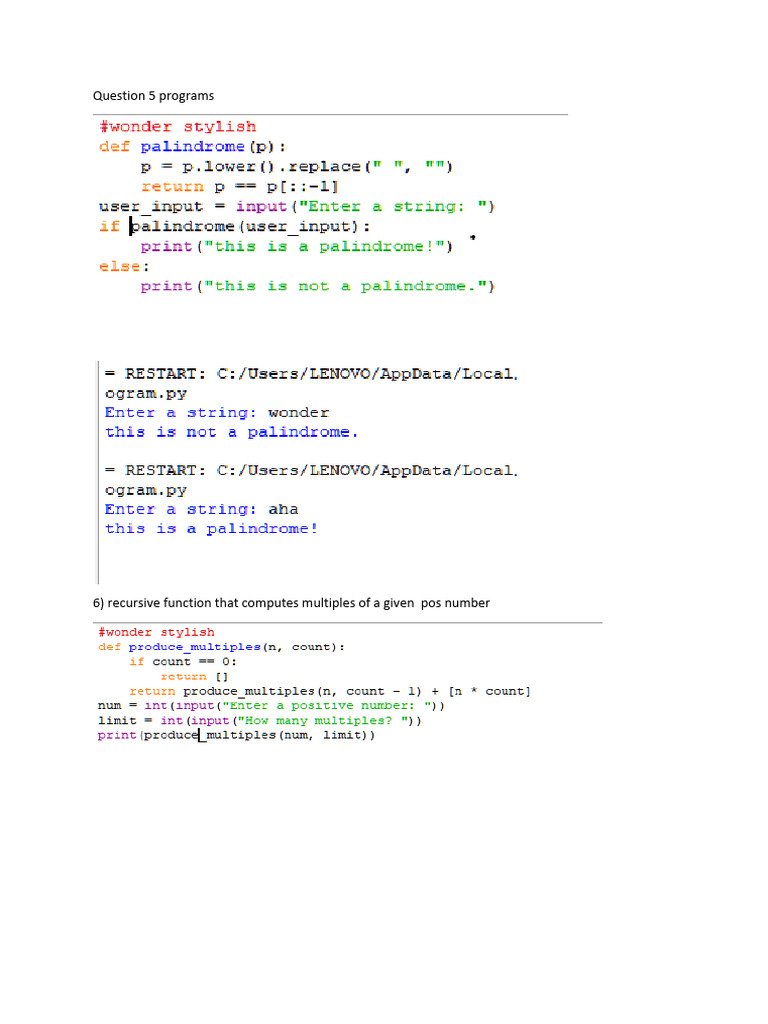Click the '#wonder stylish' comment above produce_multiples
The width and height of the screenshot is (768, 1024).
coord(157,632)
